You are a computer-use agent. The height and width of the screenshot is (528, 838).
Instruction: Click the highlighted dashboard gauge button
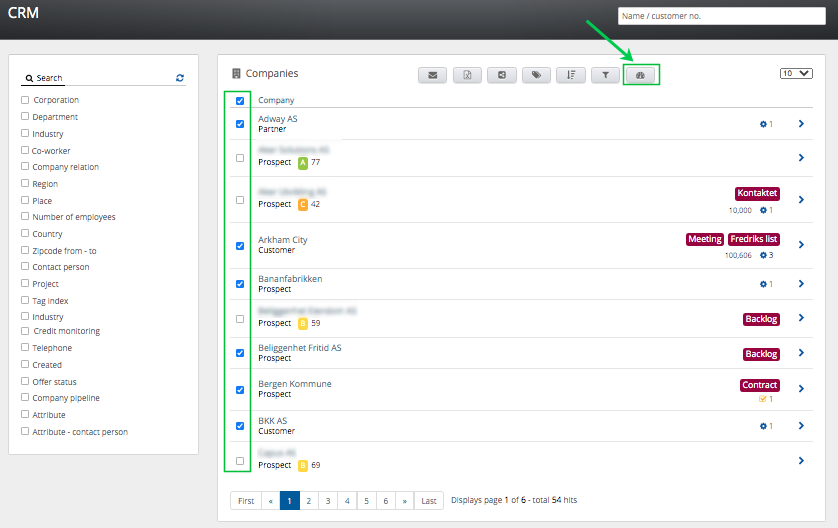641,75
